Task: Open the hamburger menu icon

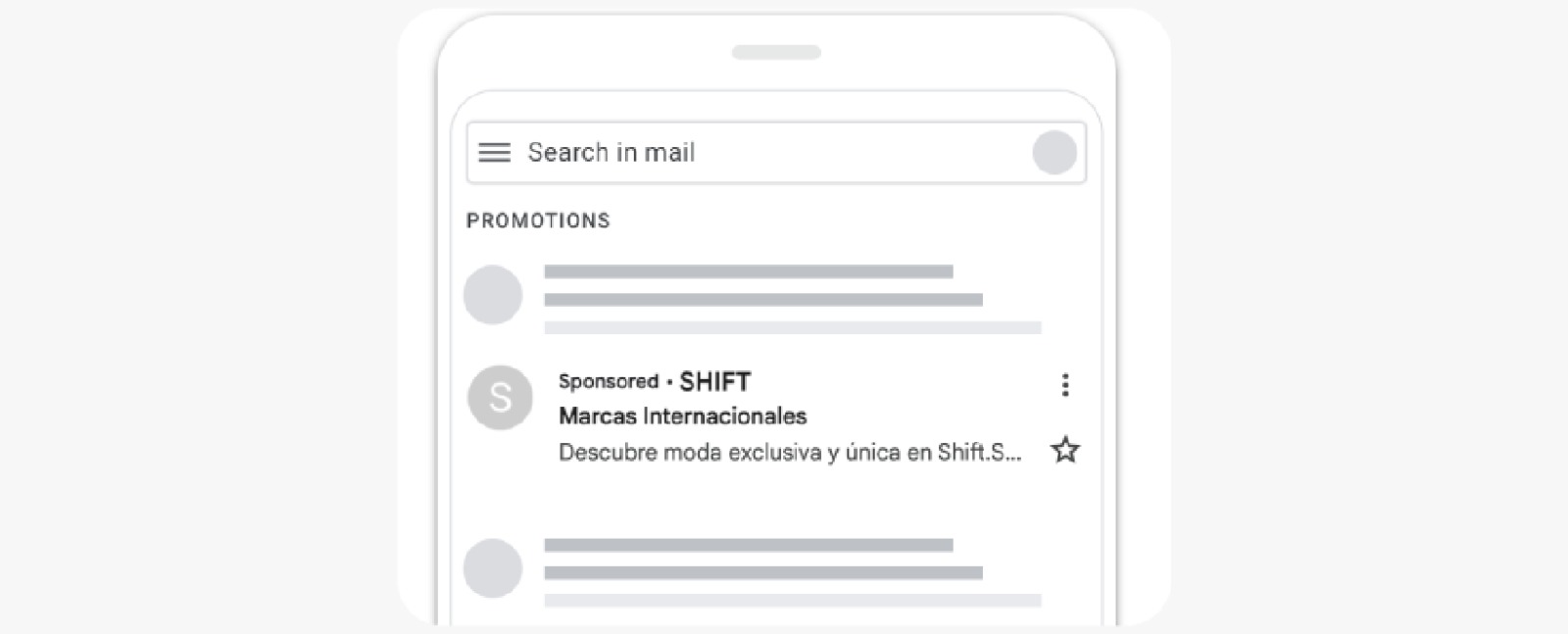Action: (x=494, y=153)
